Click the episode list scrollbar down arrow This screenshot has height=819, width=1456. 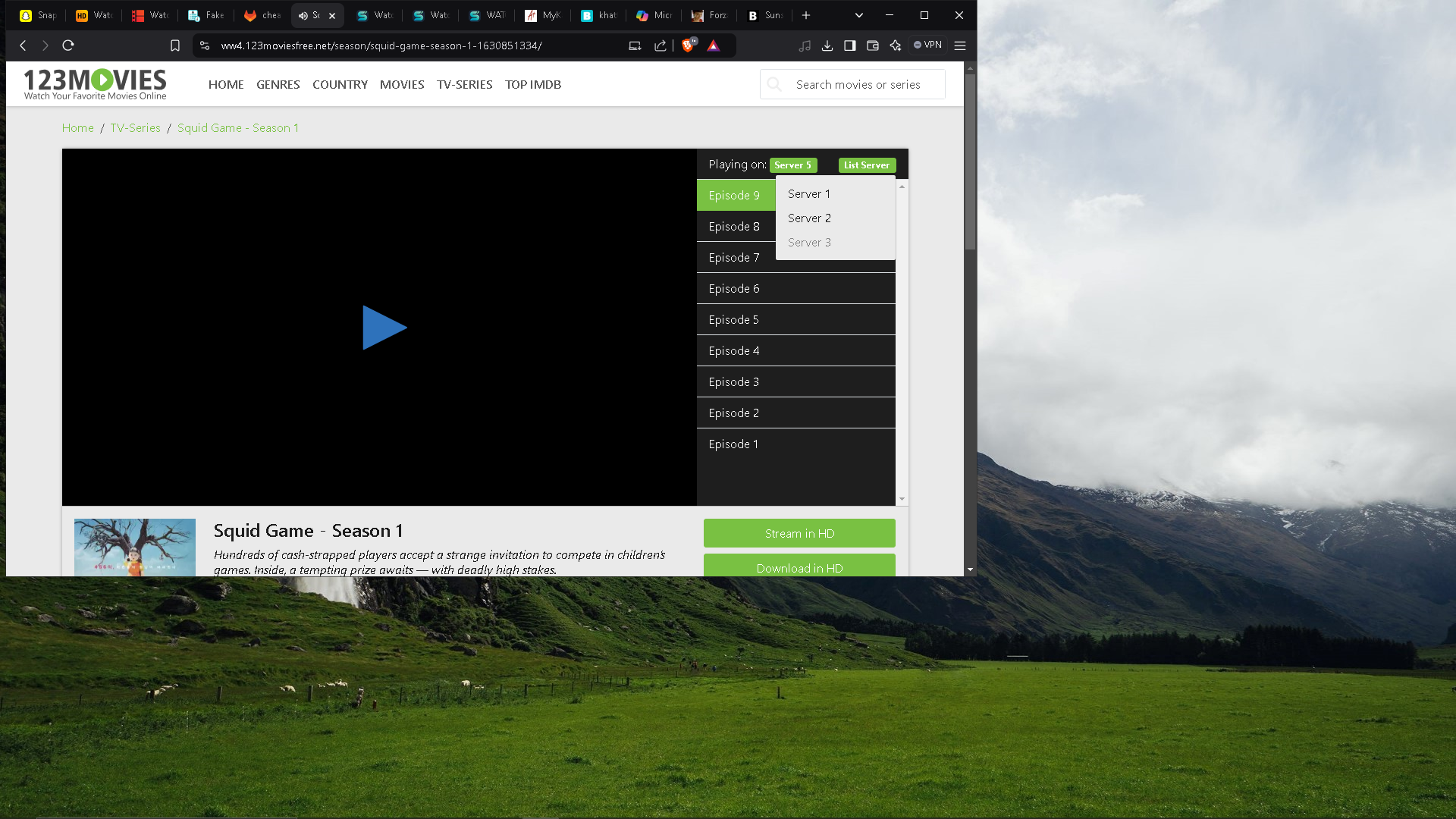(902, 499)
